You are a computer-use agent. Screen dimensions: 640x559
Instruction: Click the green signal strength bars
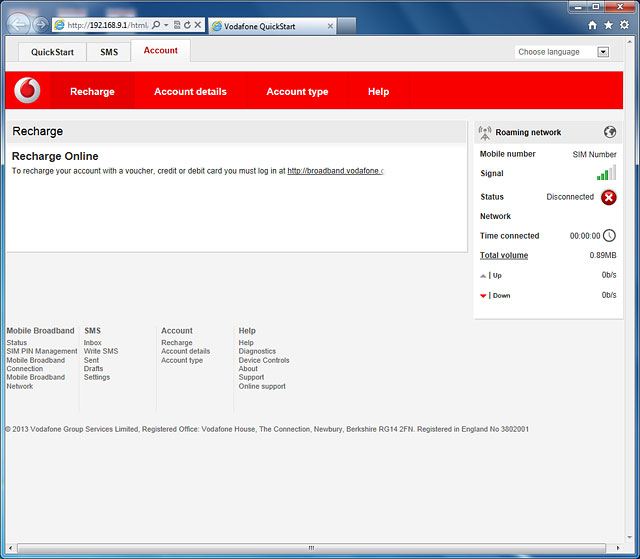click(607, 173)
